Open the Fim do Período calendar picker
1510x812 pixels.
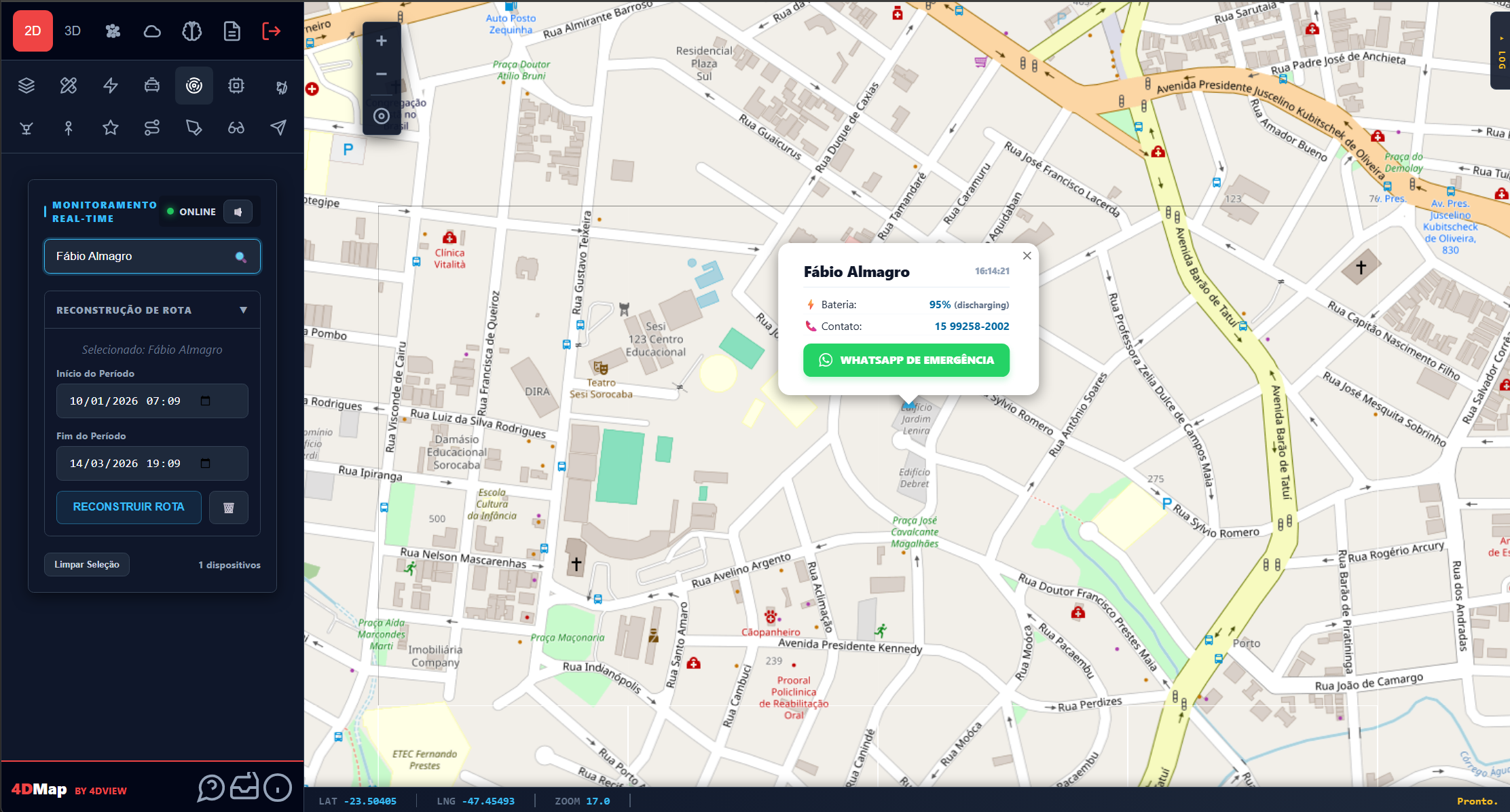pyautogui.click(x=206, y=463)
